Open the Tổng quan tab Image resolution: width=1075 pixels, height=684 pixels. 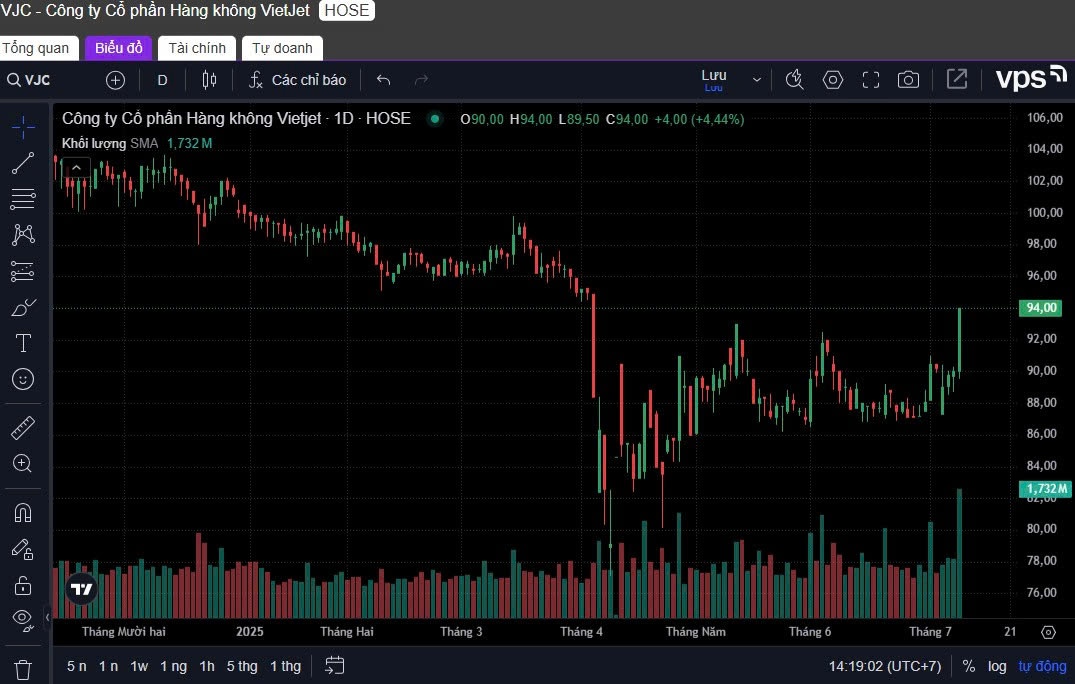36,48
